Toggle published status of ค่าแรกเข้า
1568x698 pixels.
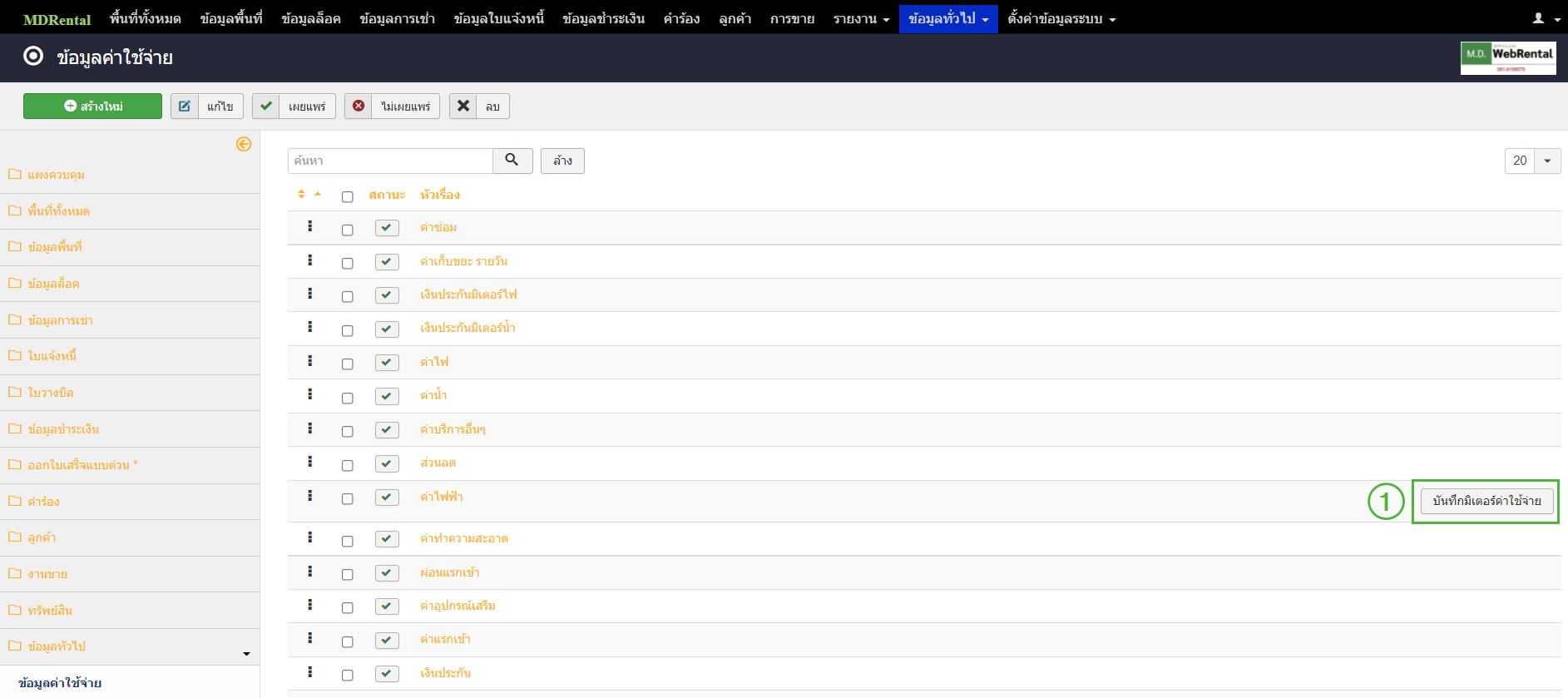[387, 640]
